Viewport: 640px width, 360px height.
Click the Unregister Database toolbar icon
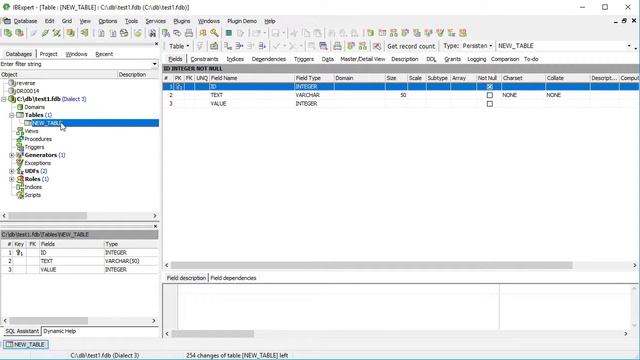pos(19,33)
